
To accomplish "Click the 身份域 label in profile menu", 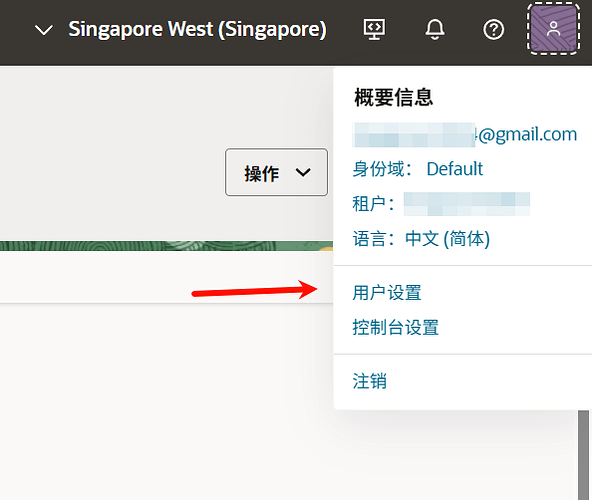I will (382, 169).
